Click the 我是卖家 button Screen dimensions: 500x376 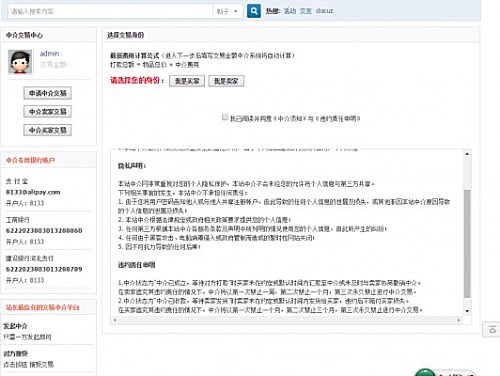coord(226,81)
